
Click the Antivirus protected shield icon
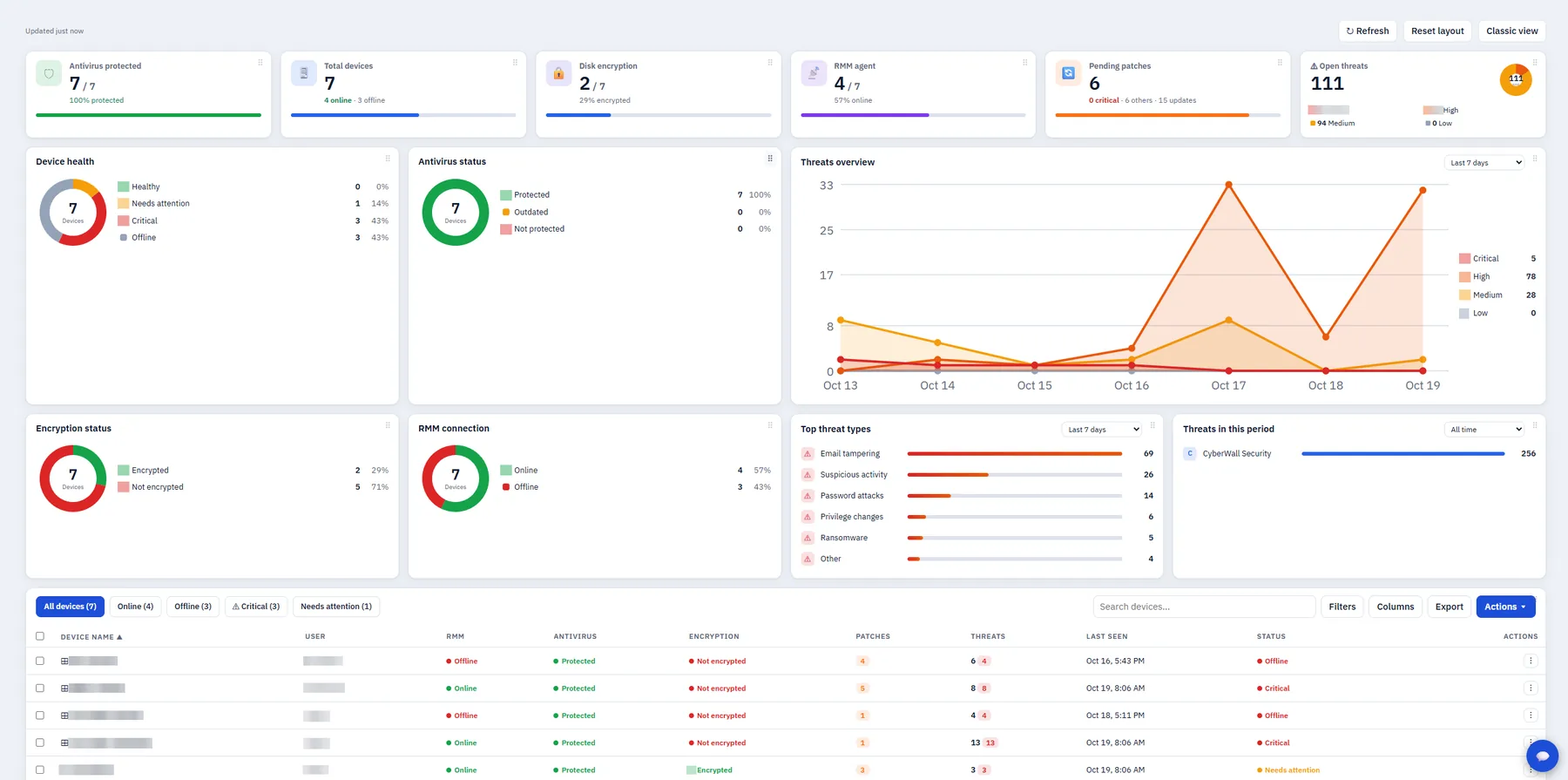(x=49, y=74)
